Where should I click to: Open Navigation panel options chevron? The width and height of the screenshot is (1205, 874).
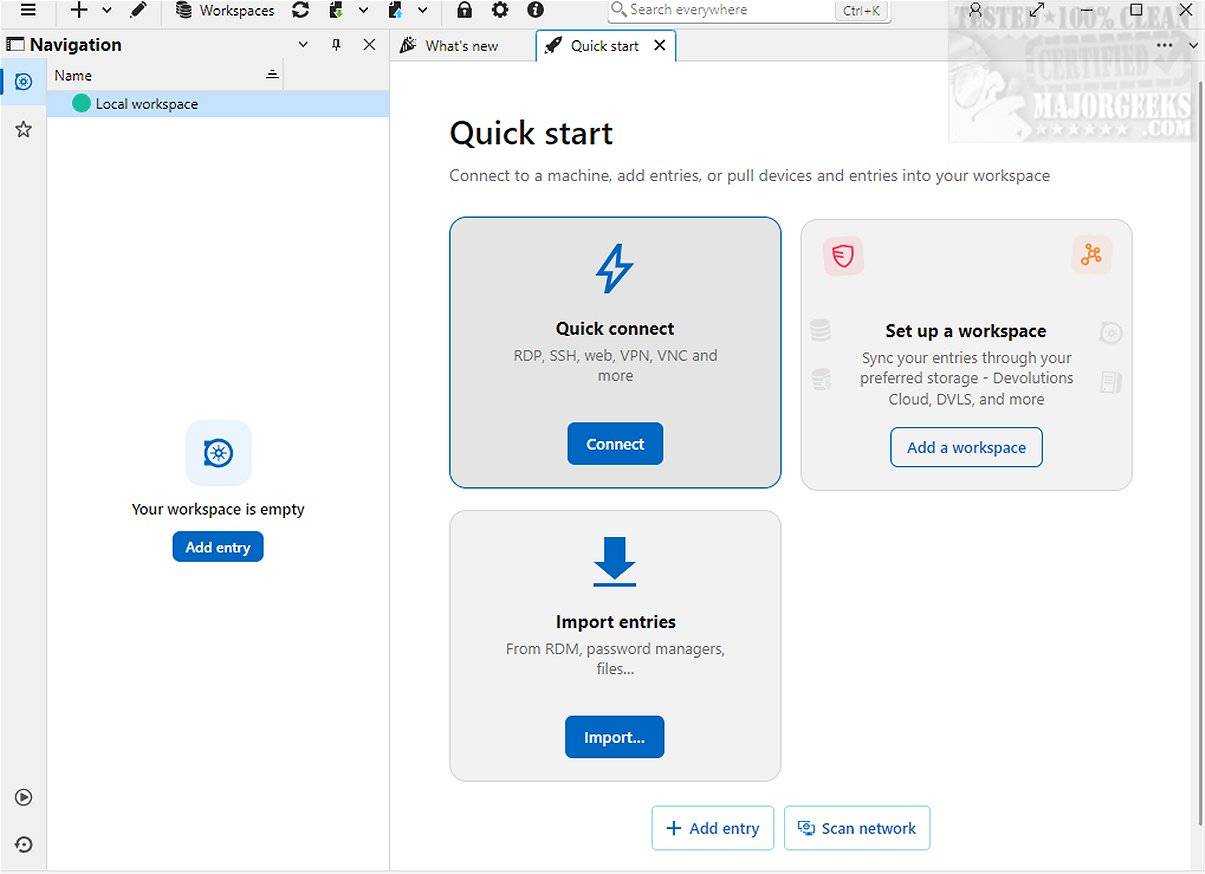(x=304, y=45)
